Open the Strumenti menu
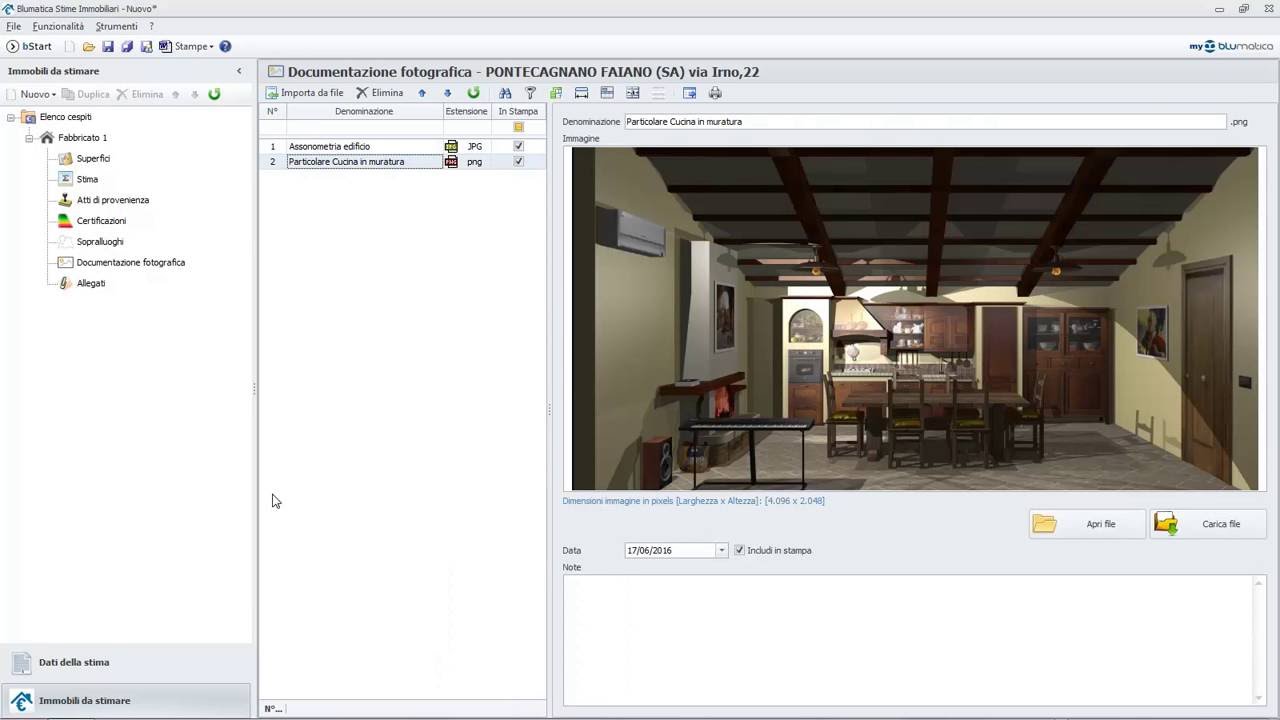Screen dimensions: 1280x720 click(116, 26)
